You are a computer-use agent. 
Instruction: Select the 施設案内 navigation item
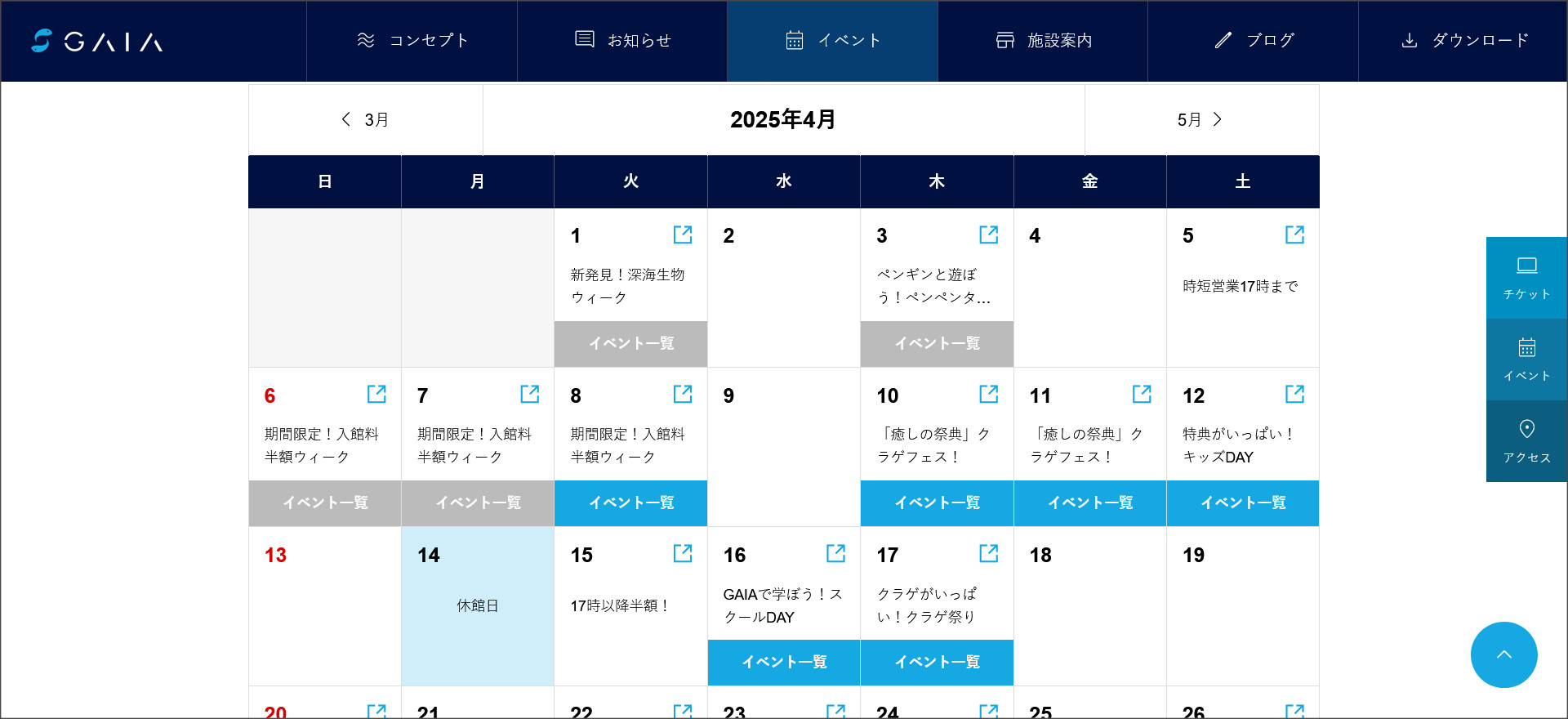[1043, 41]
